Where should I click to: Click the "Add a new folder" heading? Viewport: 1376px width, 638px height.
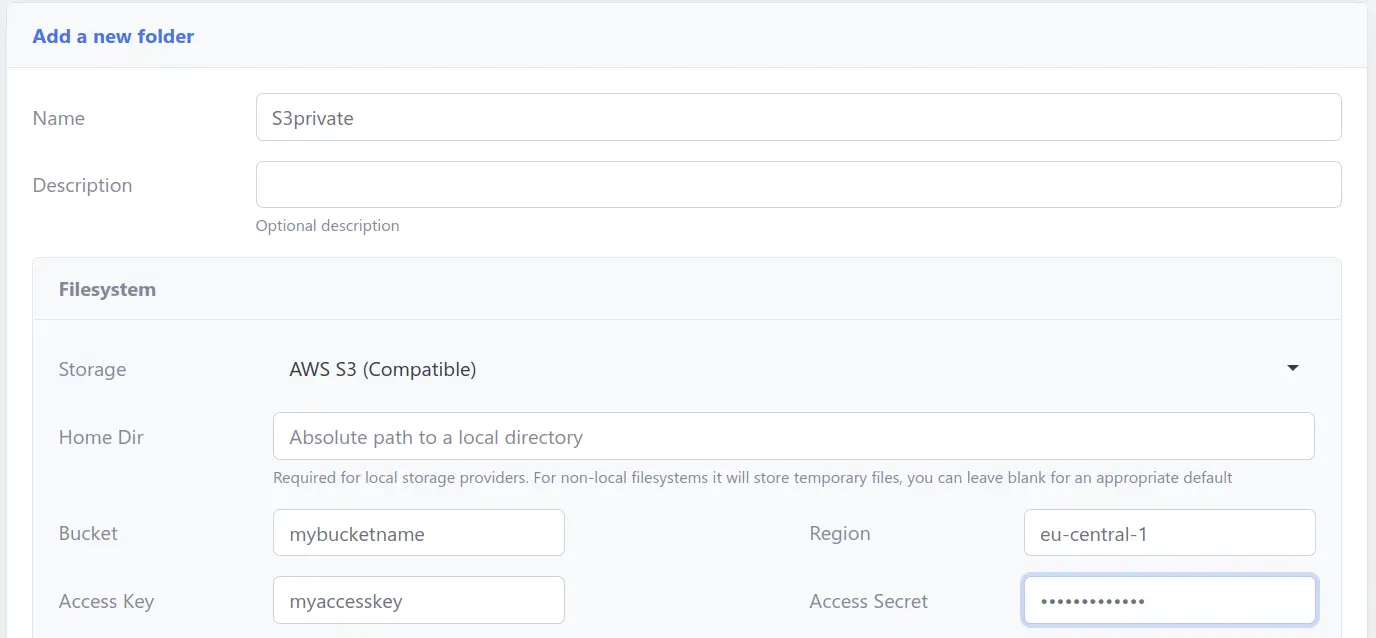click(x=113, y=36)
